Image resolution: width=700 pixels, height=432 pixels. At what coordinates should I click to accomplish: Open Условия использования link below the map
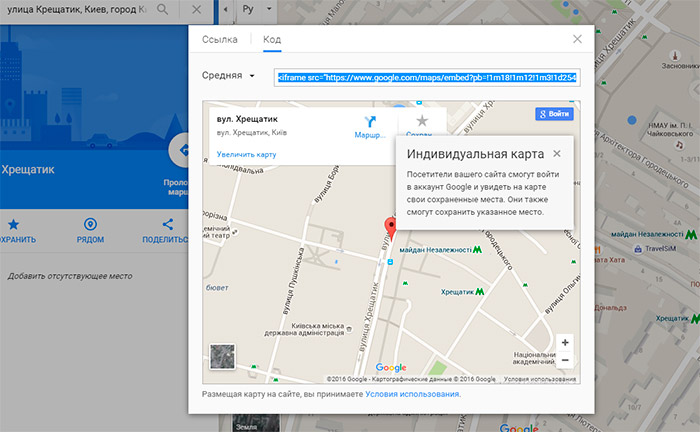pyautogui.click(x=412, y=394)
